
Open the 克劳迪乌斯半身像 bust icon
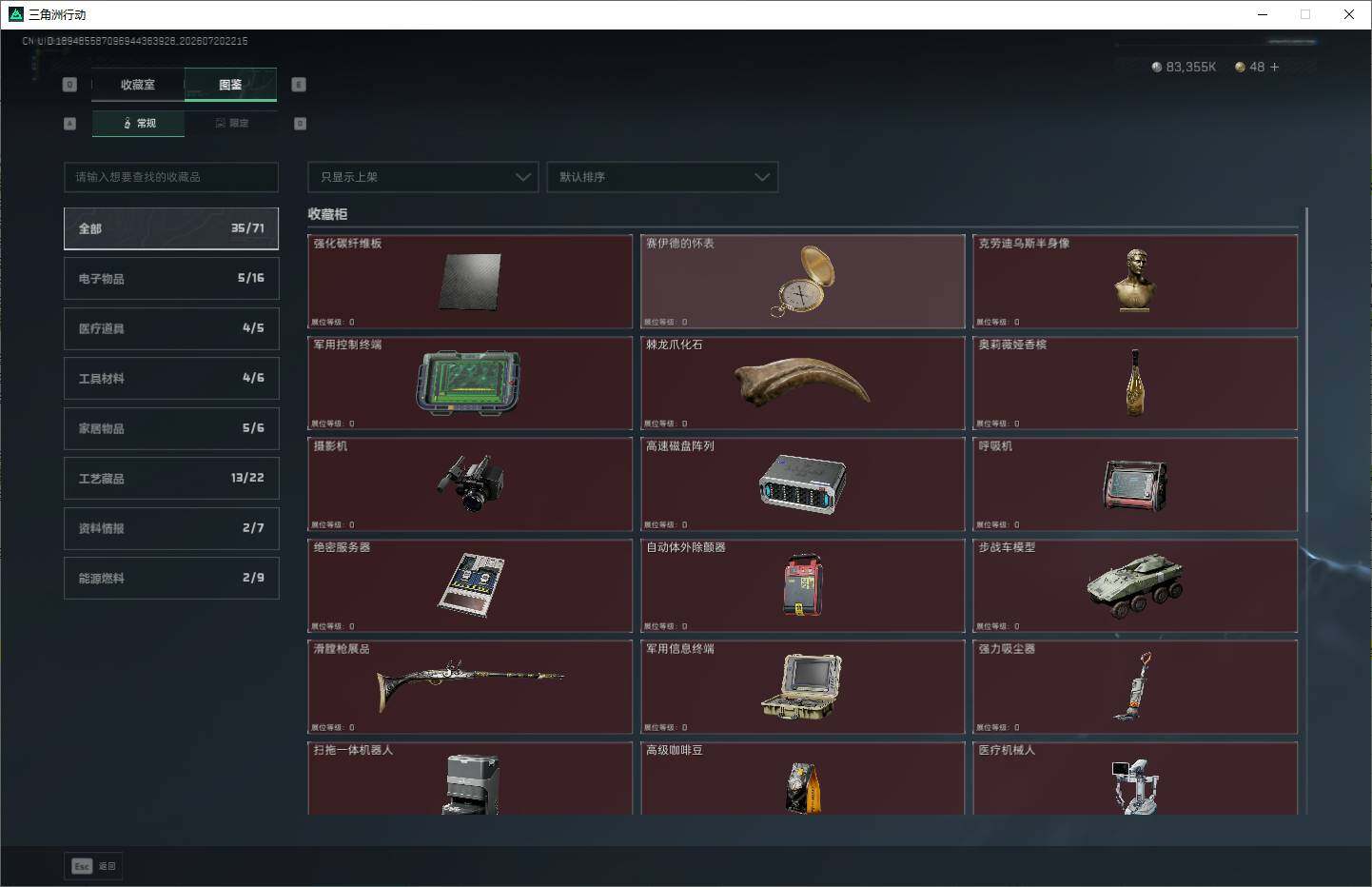pos(1134,280)
